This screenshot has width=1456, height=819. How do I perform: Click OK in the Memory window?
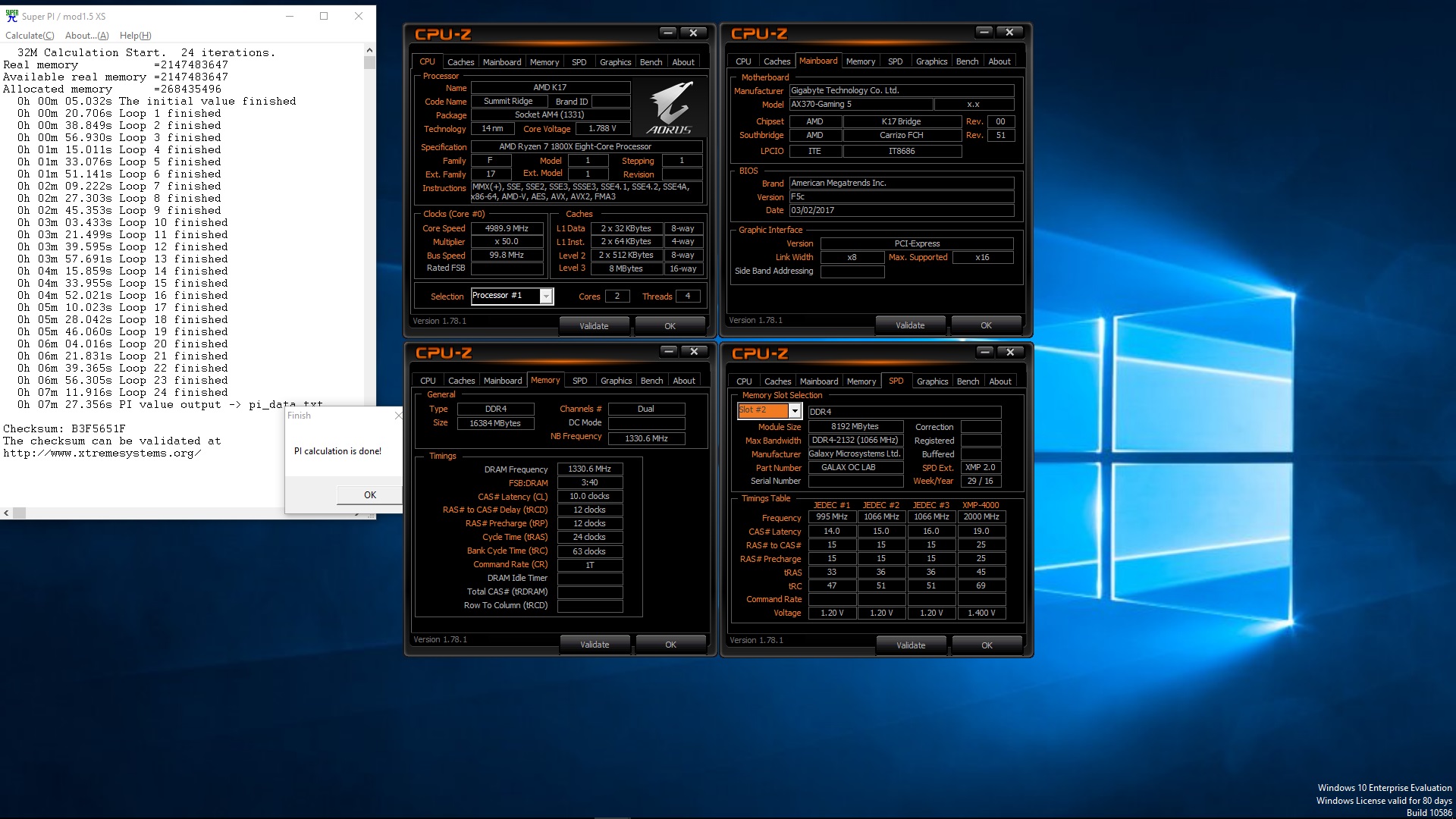[670, 645]
